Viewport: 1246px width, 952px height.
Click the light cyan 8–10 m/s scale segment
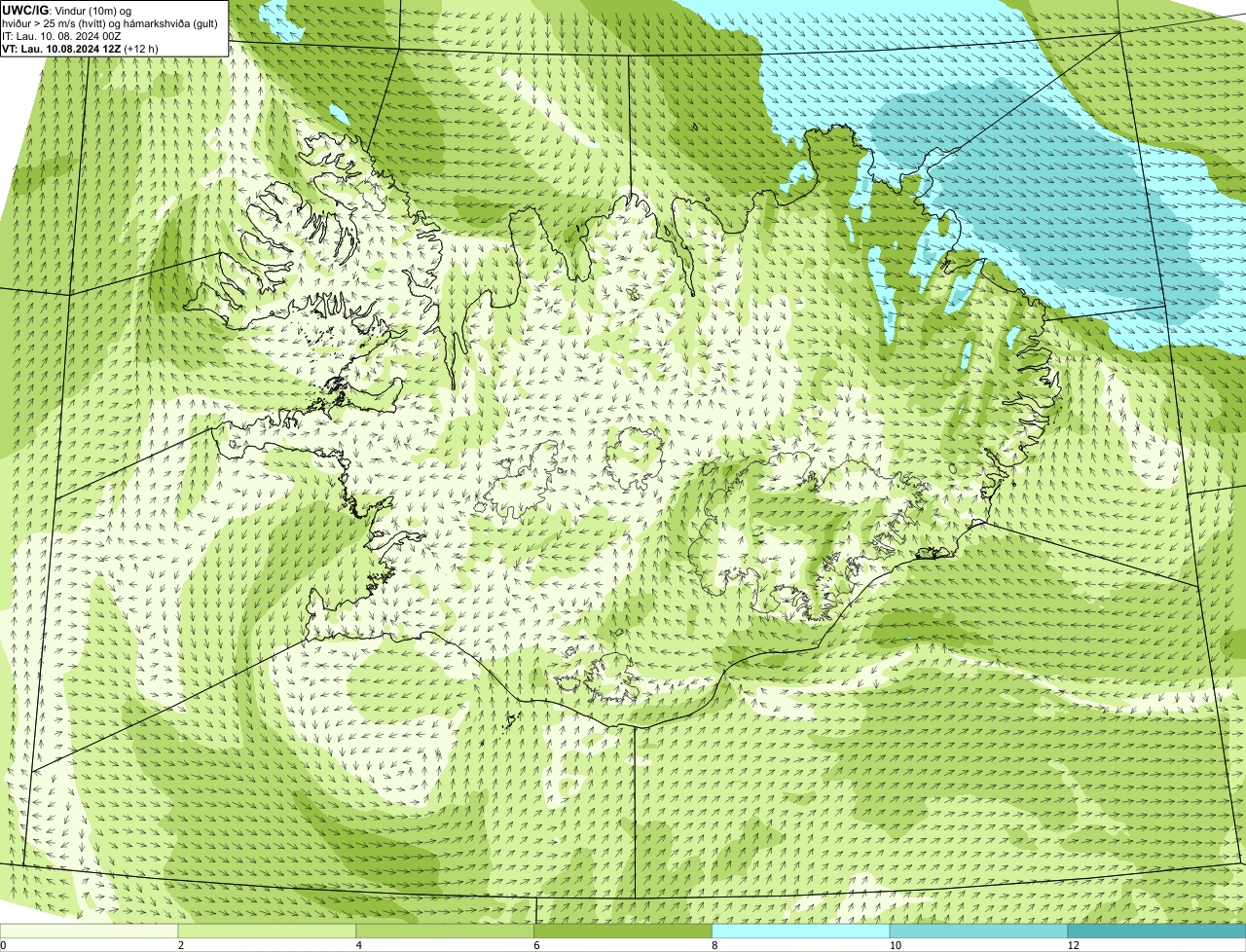point(801,931)
